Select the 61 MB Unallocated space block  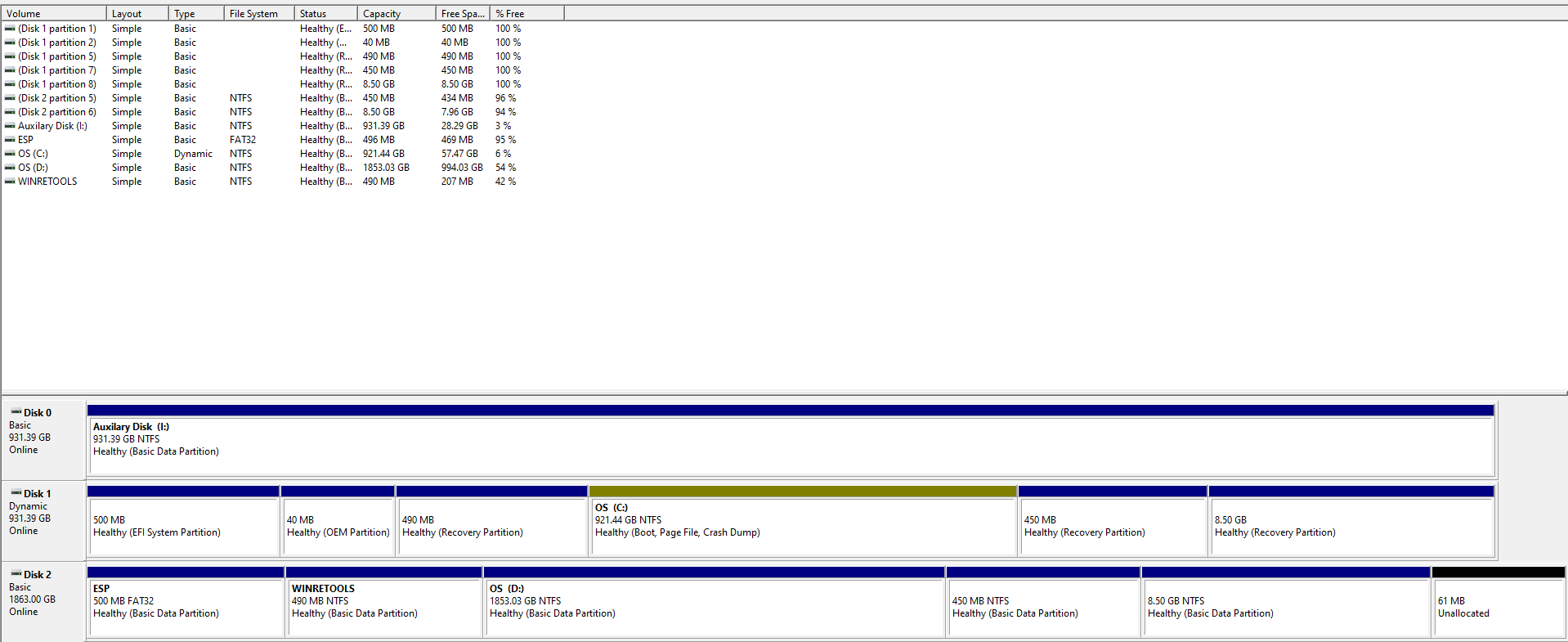1499,602
